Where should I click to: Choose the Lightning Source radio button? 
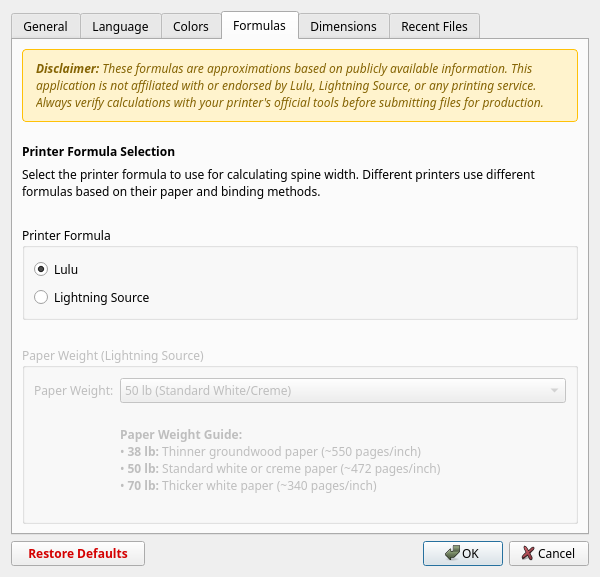click(41, 297)
